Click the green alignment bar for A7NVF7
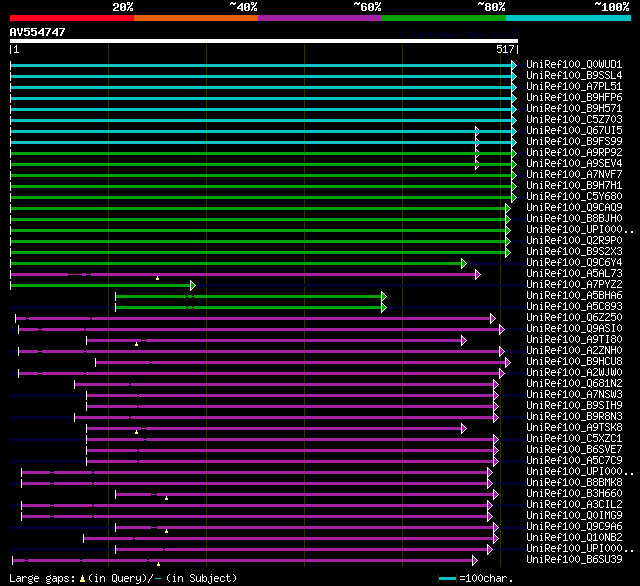This screenshot has height=586, width=640. click(x=261, y=175)
